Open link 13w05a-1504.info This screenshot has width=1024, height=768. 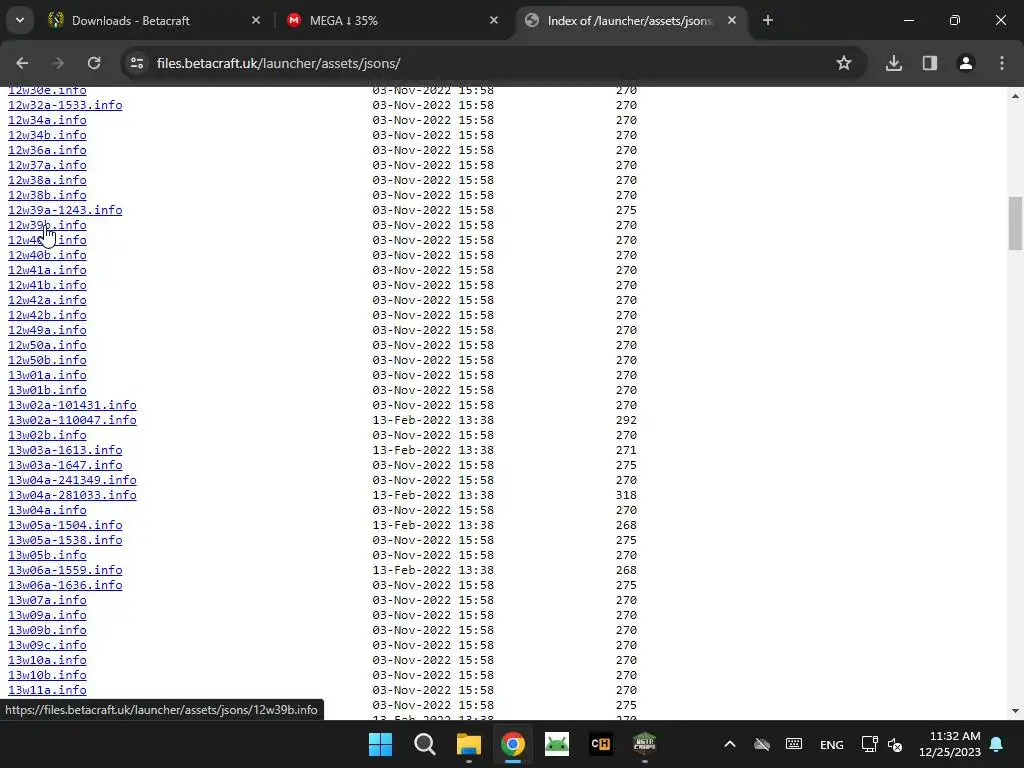(x=65, y=526)
